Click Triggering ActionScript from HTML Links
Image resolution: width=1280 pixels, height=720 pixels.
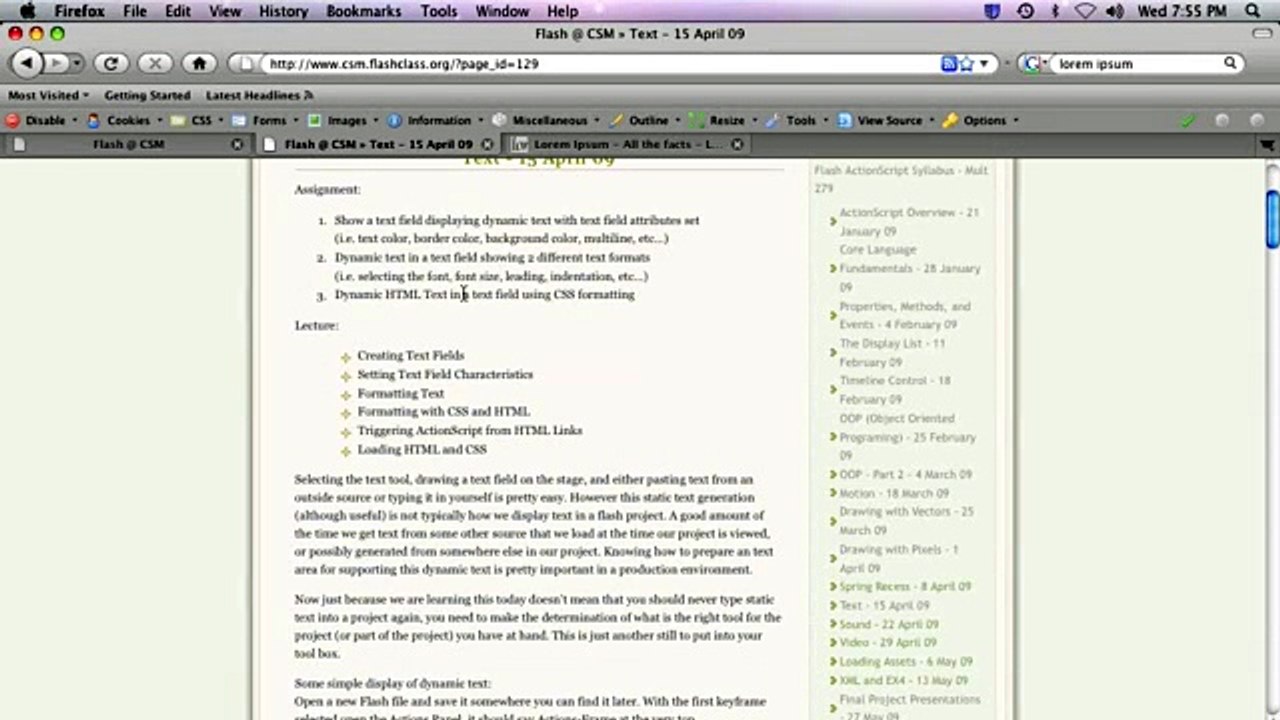470,430
